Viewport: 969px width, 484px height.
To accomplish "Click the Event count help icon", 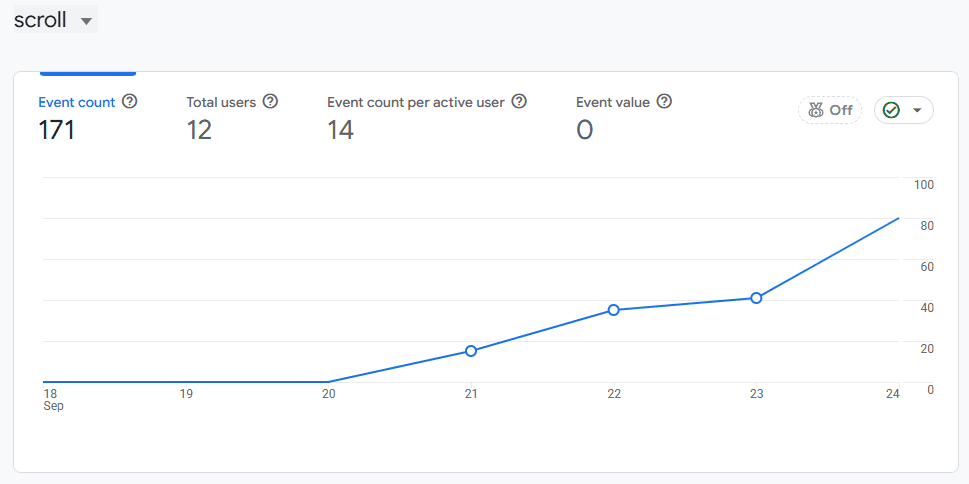I will [129, 101].
